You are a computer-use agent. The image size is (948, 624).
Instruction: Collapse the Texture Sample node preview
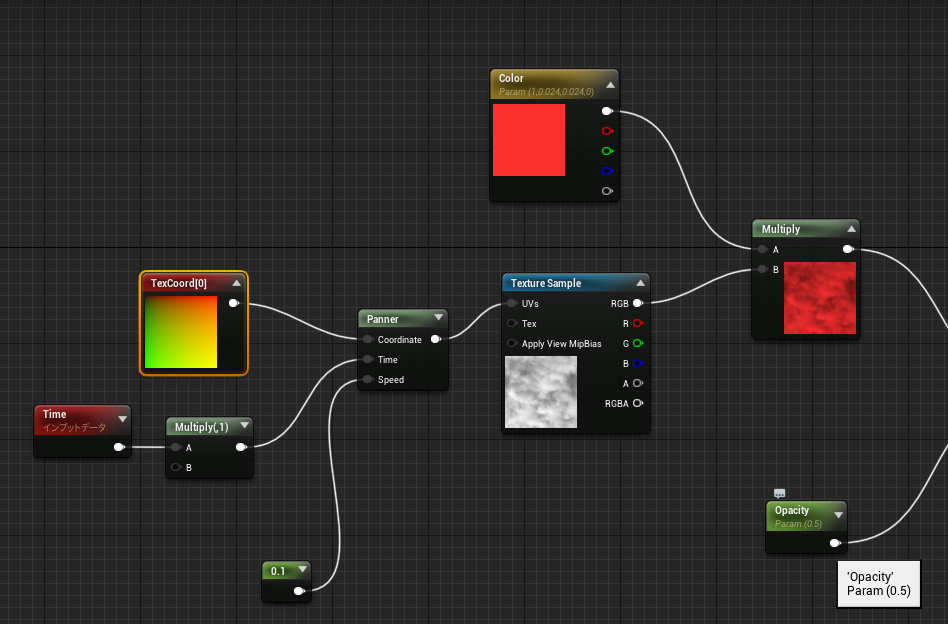tap(640, 283)
